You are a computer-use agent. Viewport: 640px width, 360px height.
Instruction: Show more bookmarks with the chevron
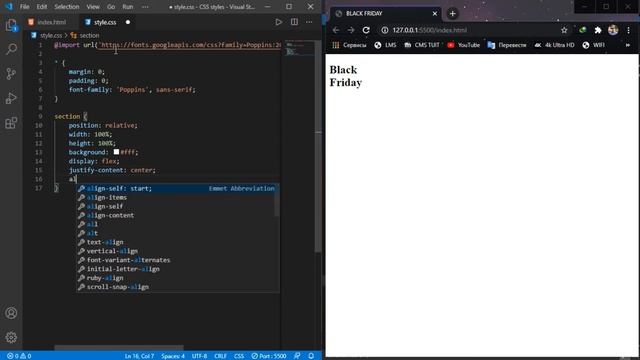628,45
